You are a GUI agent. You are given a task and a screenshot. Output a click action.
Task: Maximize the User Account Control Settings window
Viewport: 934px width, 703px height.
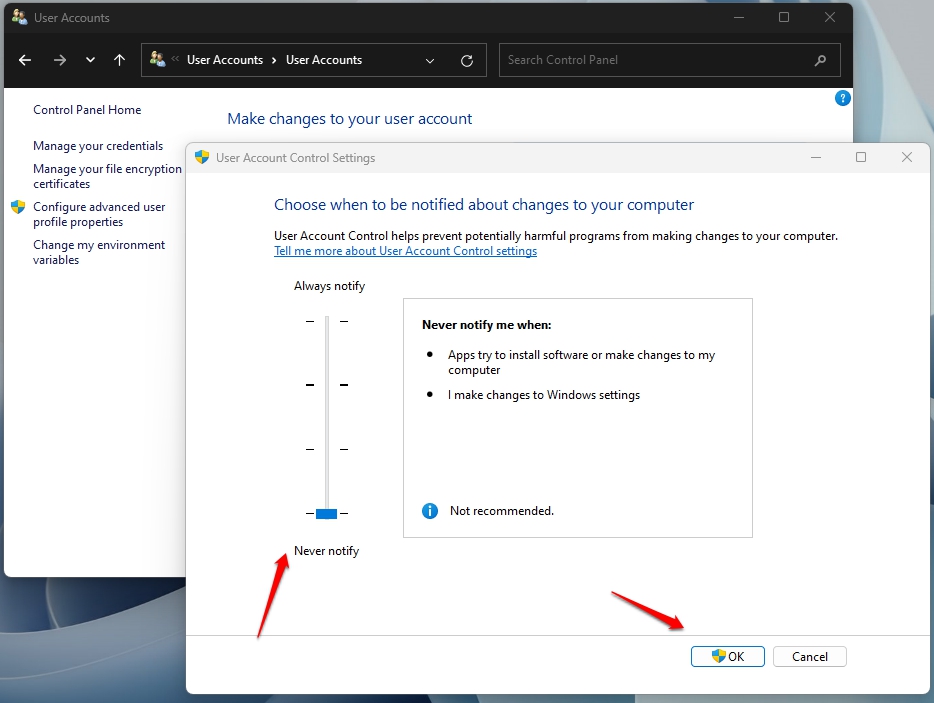coord(861,157)
